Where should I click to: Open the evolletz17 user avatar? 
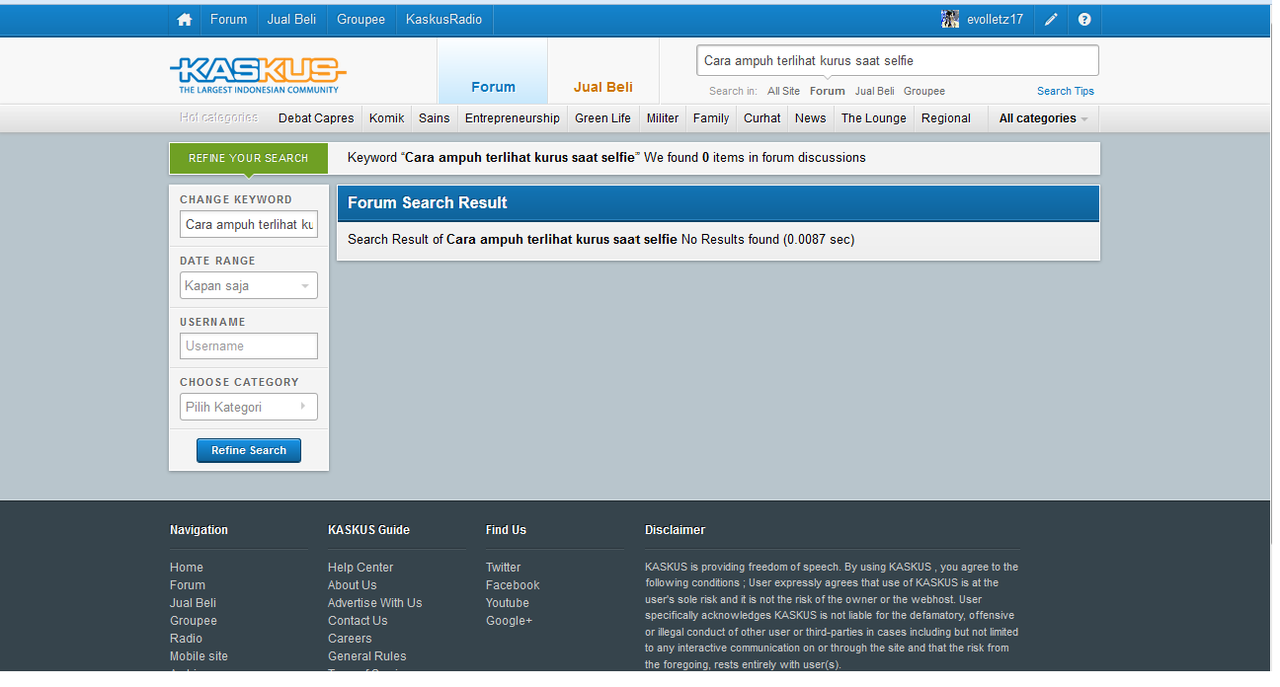click(950, 19)
